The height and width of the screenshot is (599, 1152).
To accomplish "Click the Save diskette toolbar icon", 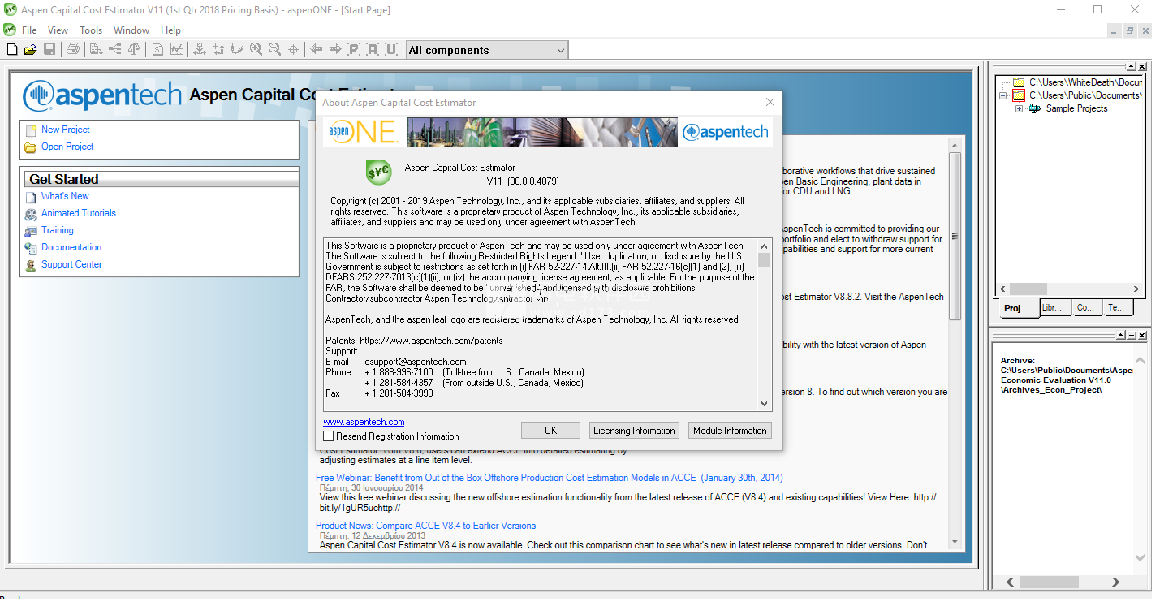I will [x=49, y=49].
